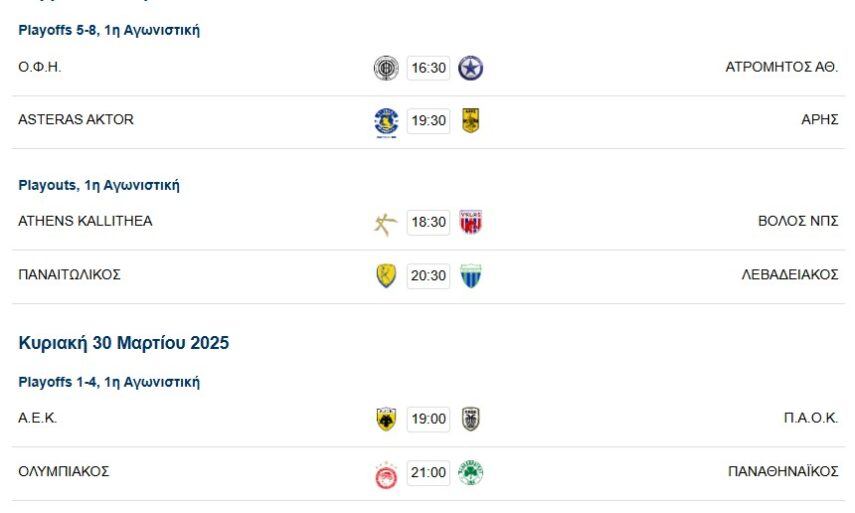Click the OFI team crest icon
855x513 pixels.
(x=386, y=68)
